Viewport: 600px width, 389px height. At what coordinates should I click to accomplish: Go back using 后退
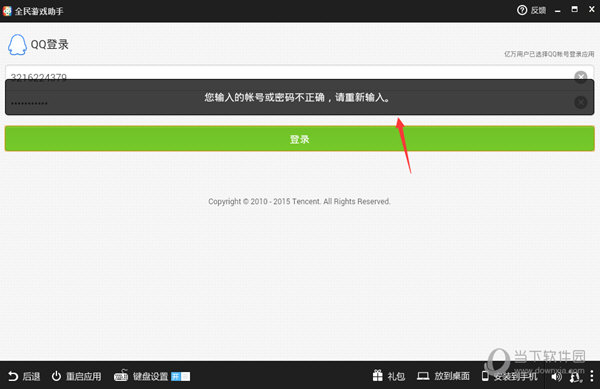(x=24, y=376)
